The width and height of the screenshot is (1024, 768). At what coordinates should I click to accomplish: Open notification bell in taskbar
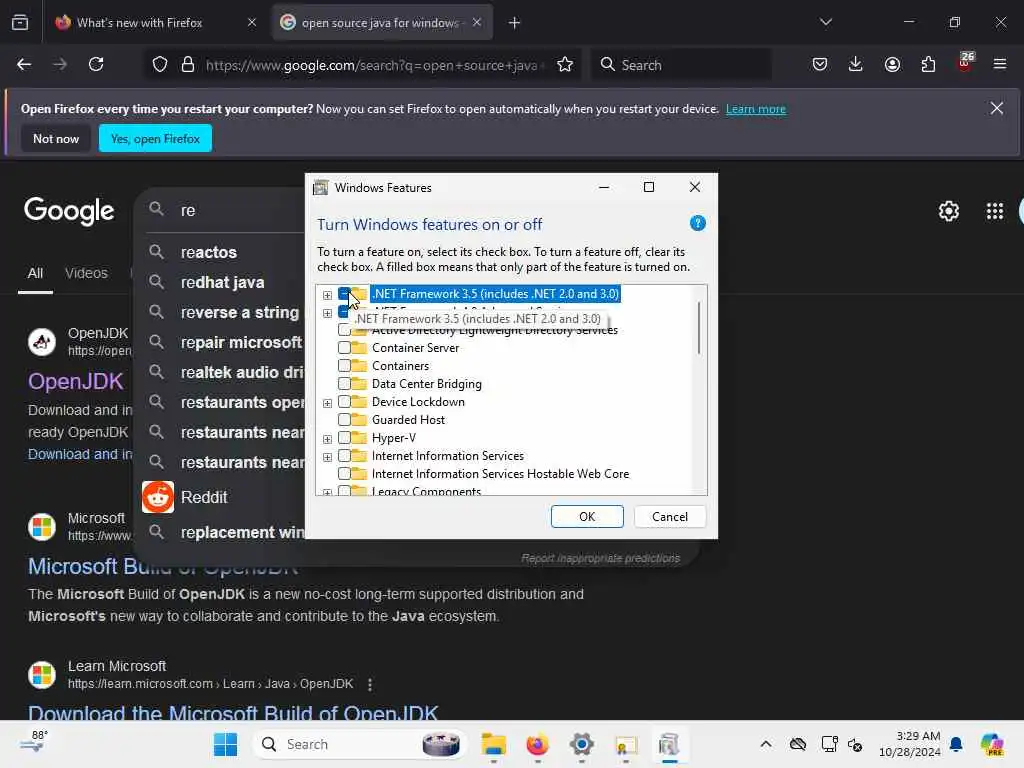[x=956, y=744]
